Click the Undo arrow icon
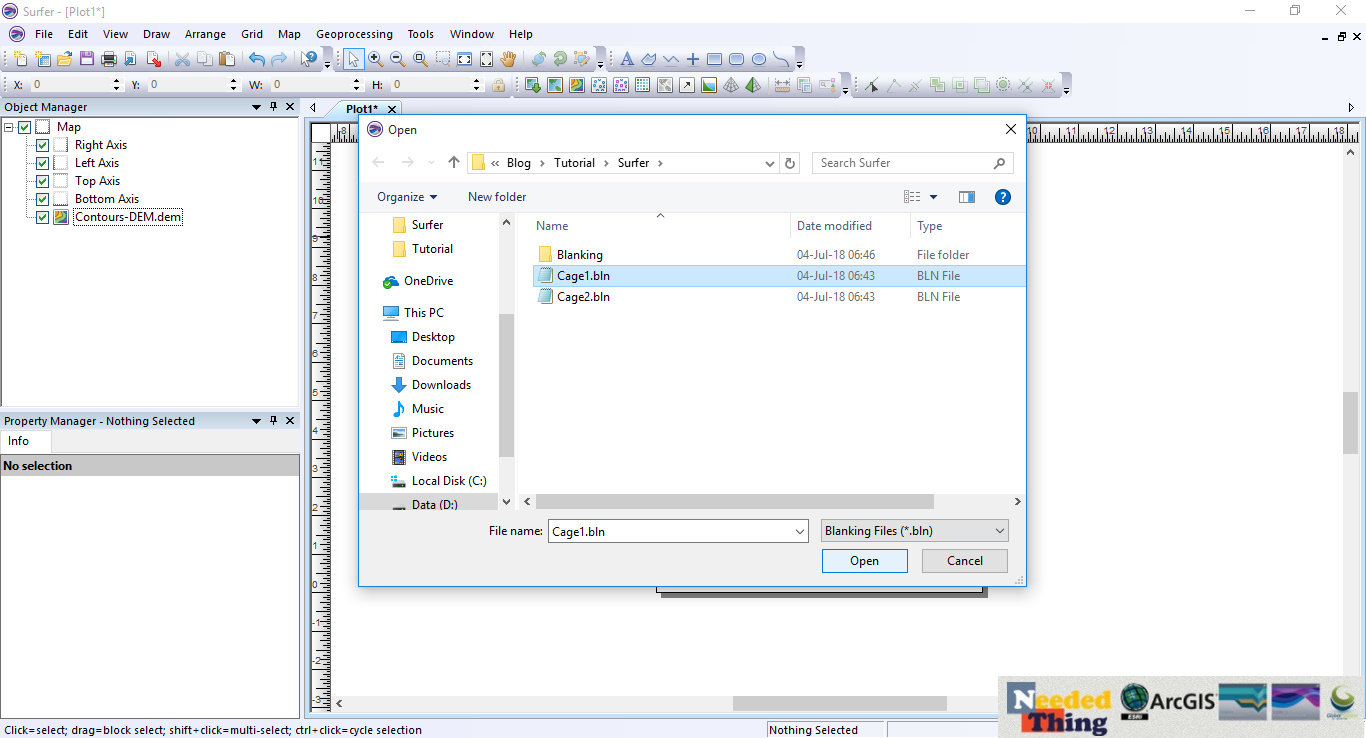The image size is (1366, 738). [257, 59]
